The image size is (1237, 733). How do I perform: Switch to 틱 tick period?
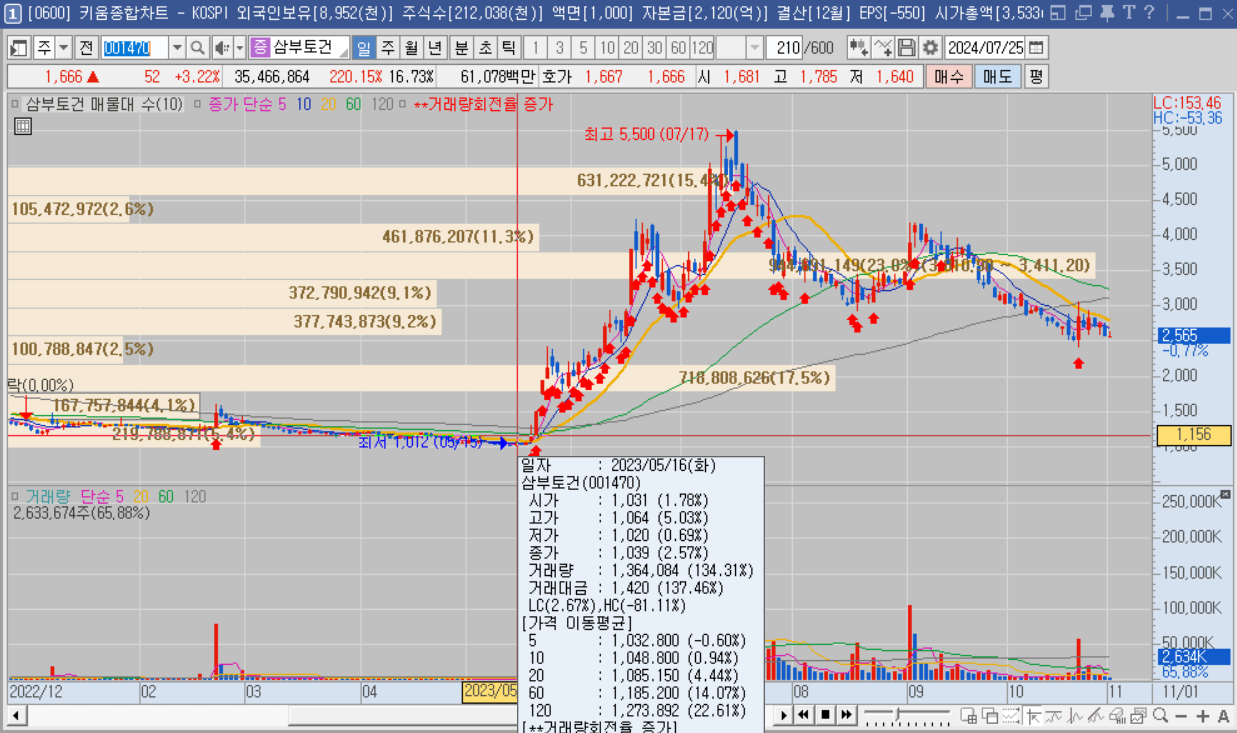click(508, 48)
